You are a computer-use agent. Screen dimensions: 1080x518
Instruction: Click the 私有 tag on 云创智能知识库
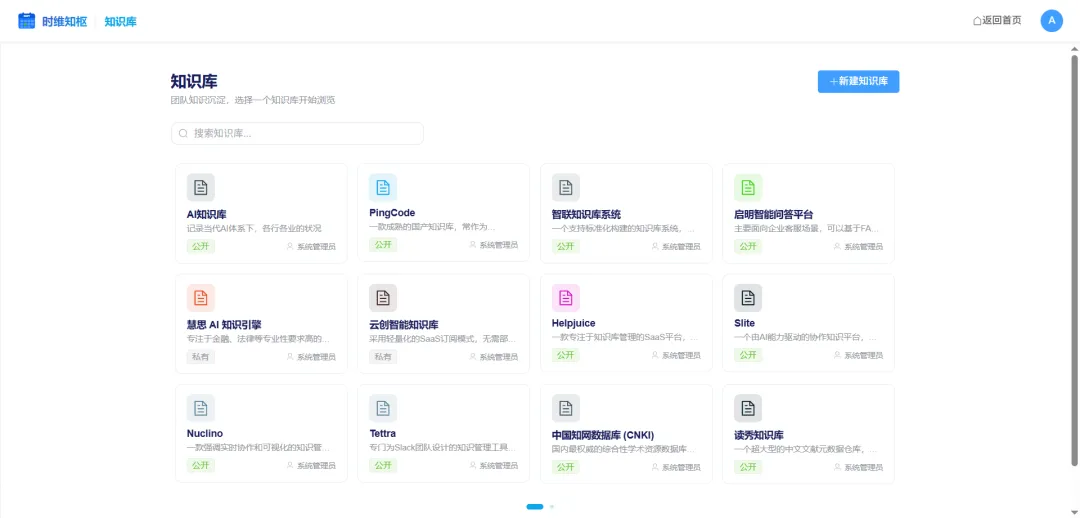point(383,357)
